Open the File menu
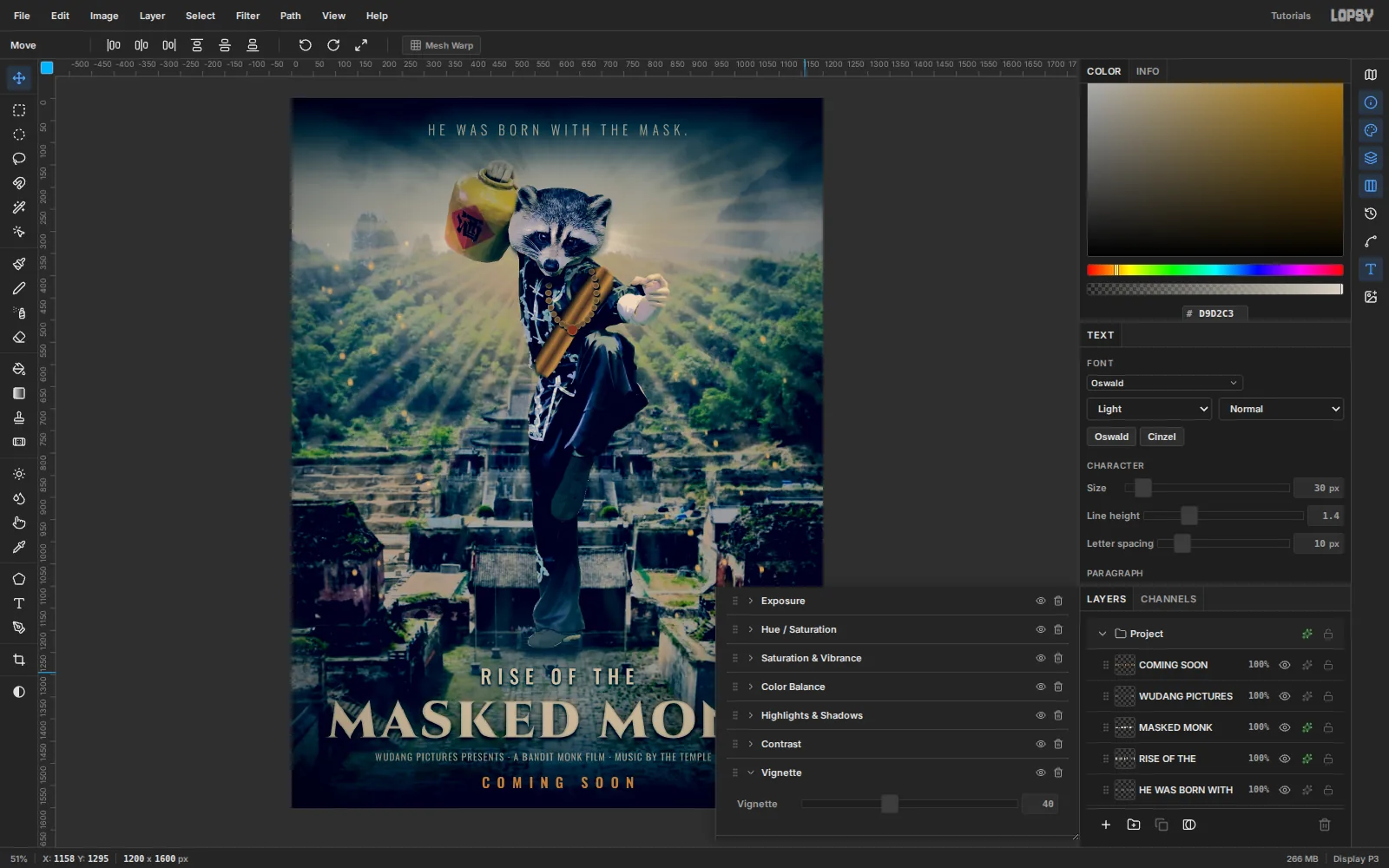 pos(22,16)
